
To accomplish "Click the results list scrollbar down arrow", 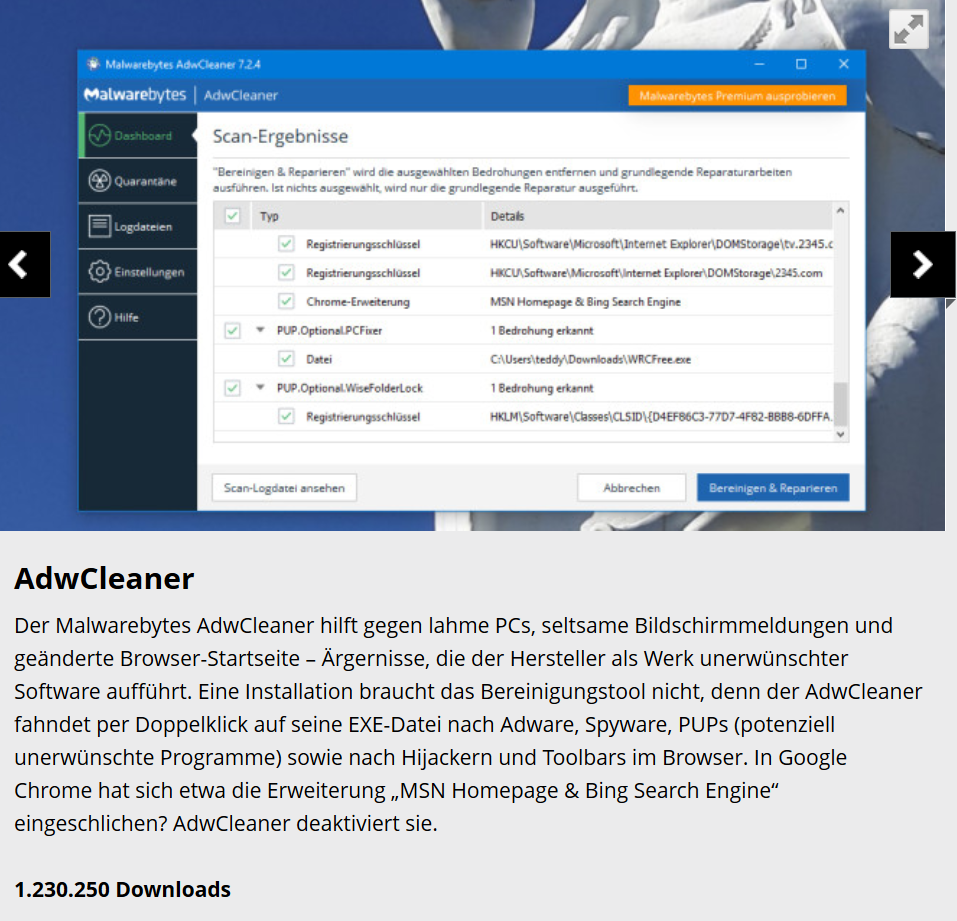I will tap(840, 434).
